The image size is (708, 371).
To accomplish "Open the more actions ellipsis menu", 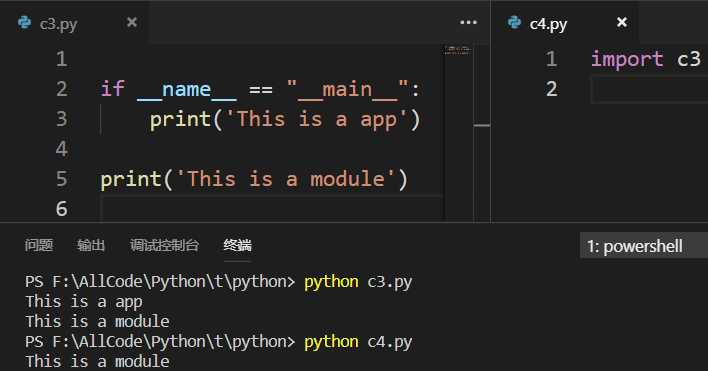I will tap(468, 22).
